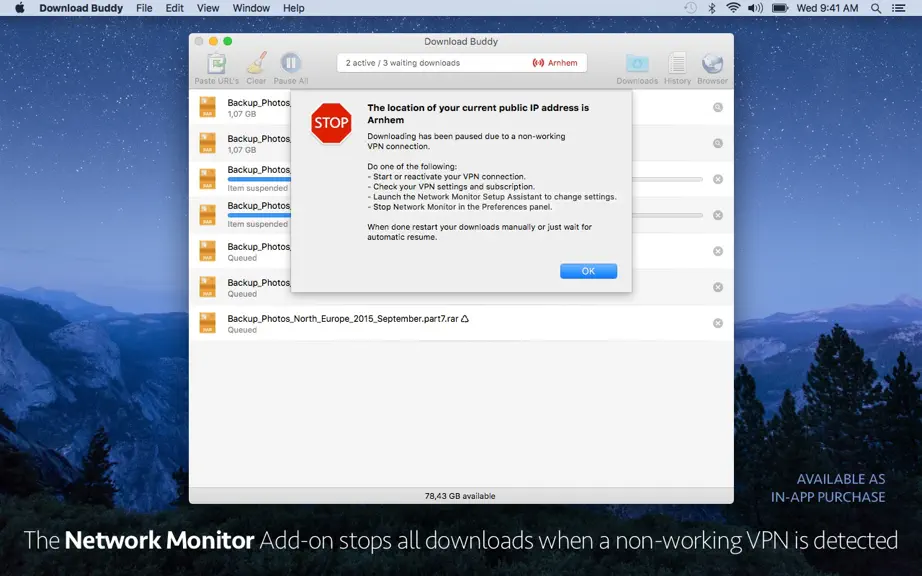922x576 pixels.
Task: Open the Downloads folder icon
Action: pos(637,63)
